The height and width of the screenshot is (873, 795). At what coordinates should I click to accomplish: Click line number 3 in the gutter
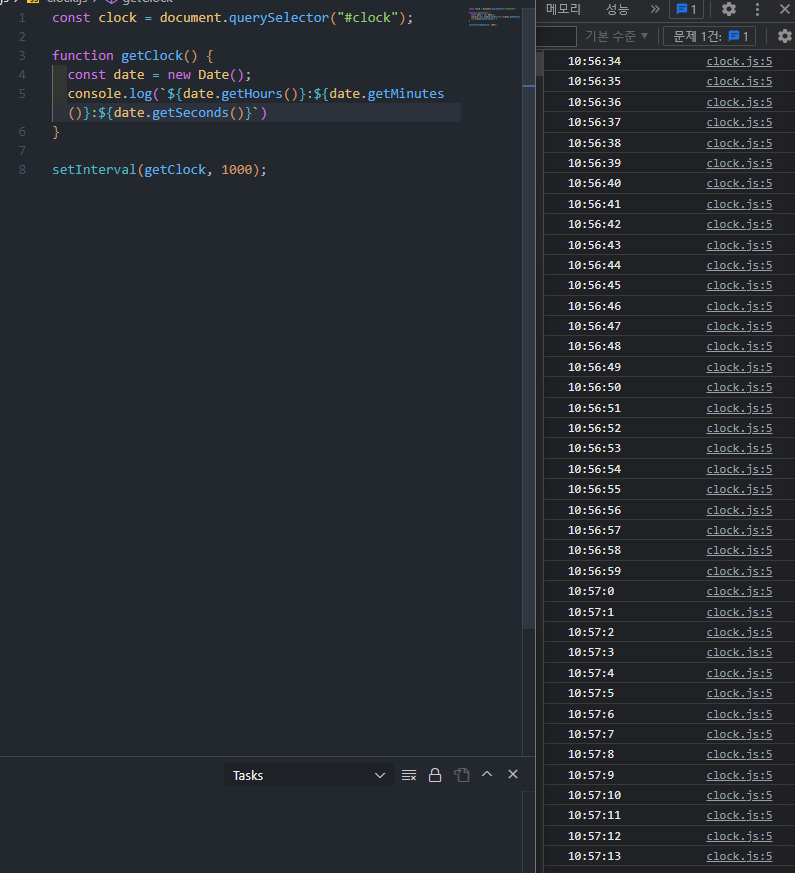coord(22,56)
